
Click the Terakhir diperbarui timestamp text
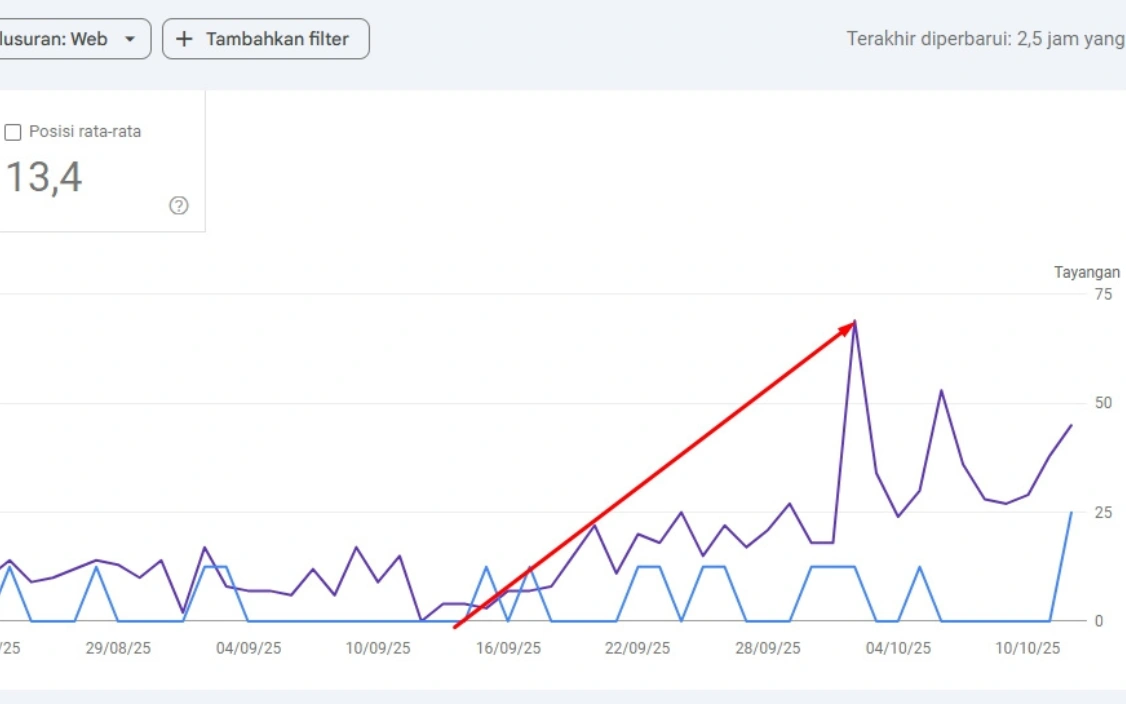click(x=985, y=39)
